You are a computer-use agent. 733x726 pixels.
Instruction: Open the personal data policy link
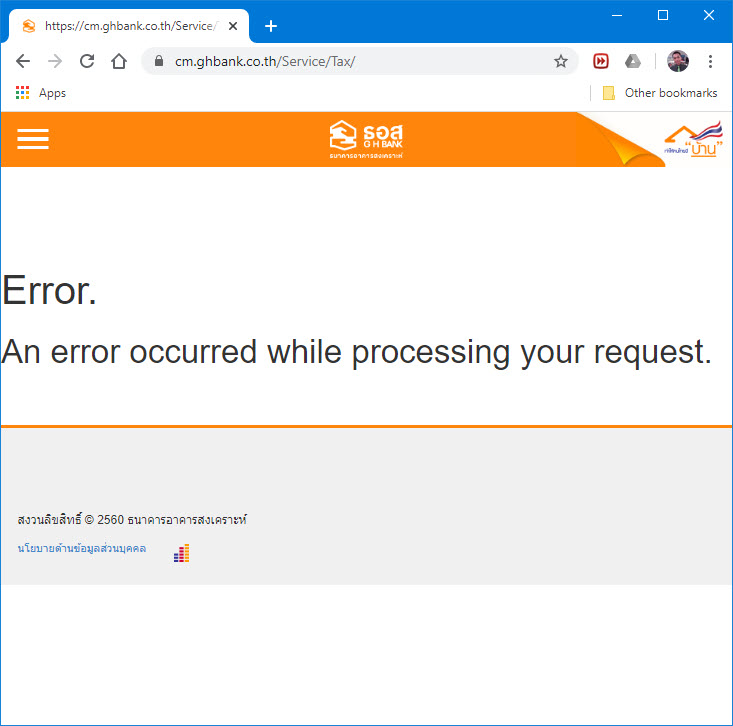pos(82,548)
